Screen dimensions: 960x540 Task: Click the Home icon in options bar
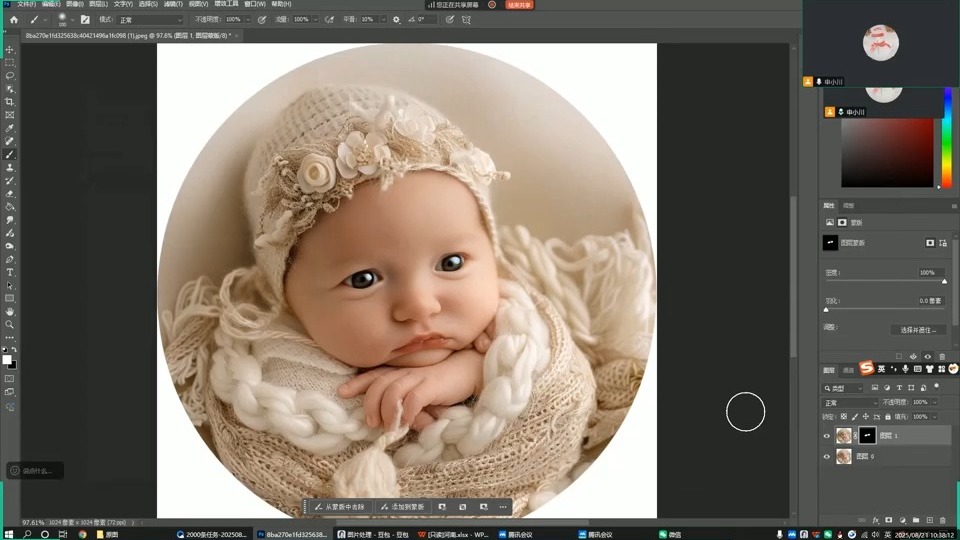(x=14, y=20)
